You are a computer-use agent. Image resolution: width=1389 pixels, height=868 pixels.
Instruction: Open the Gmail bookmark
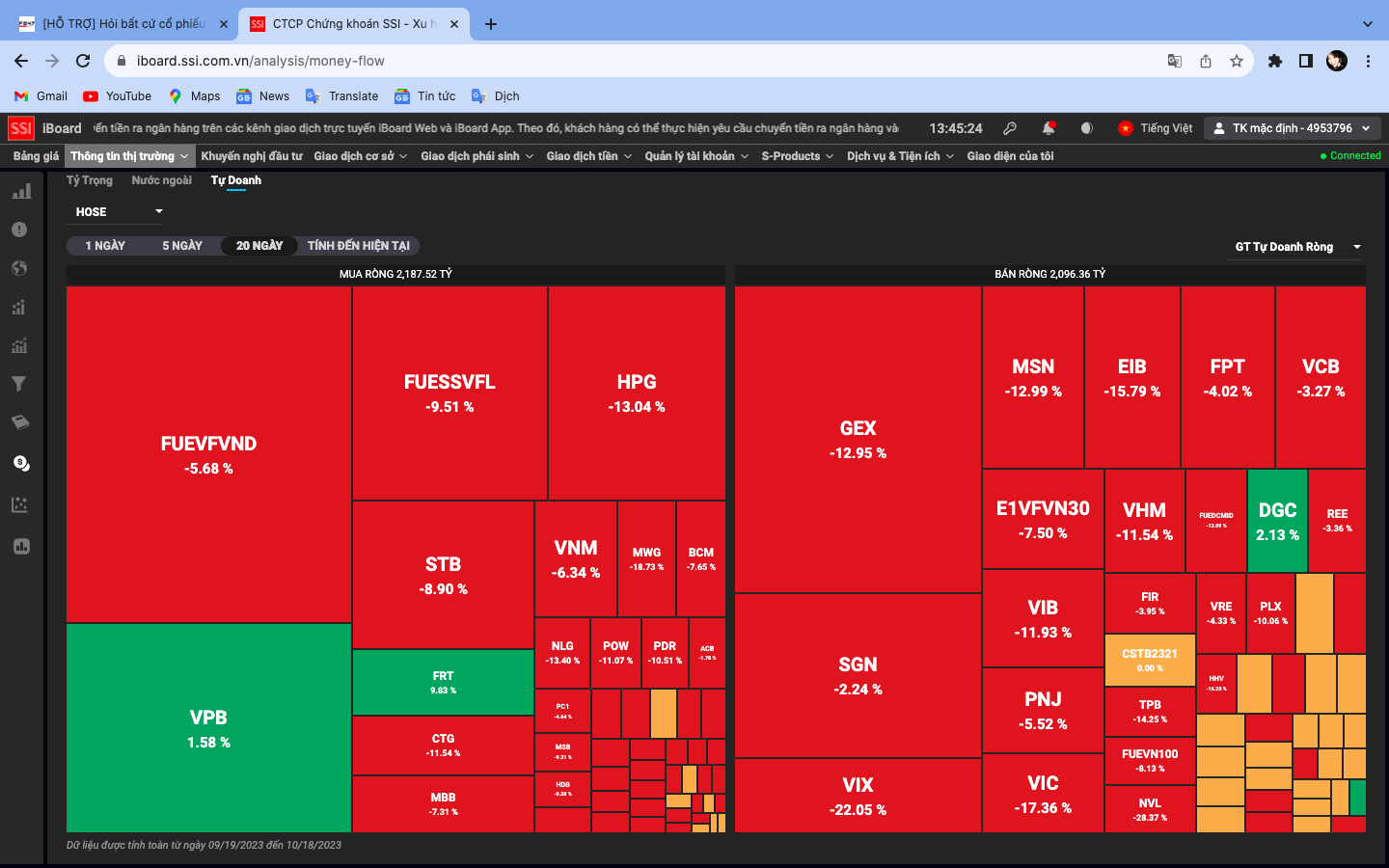[41, 96]
